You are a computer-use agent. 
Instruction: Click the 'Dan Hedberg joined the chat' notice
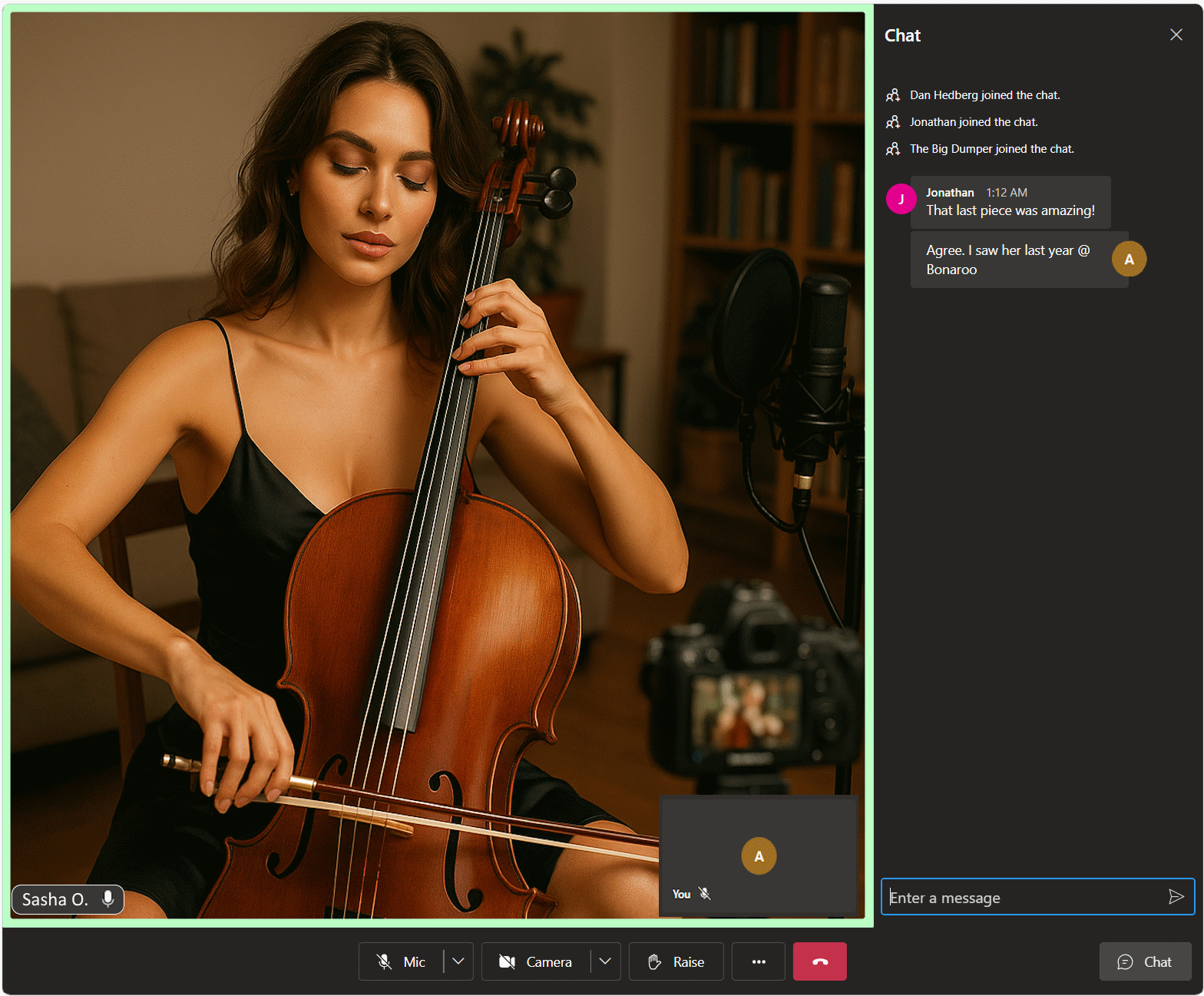pos(984,95)
